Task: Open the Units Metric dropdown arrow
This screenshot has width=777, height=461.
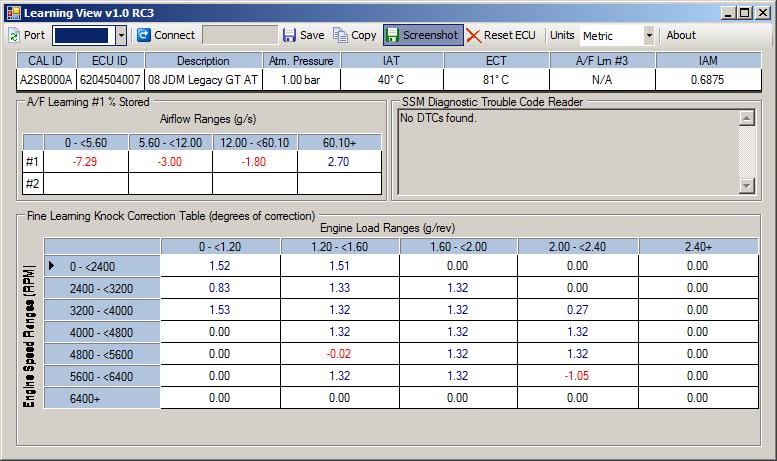Action: pyautogui.click(x=649, y=35)
